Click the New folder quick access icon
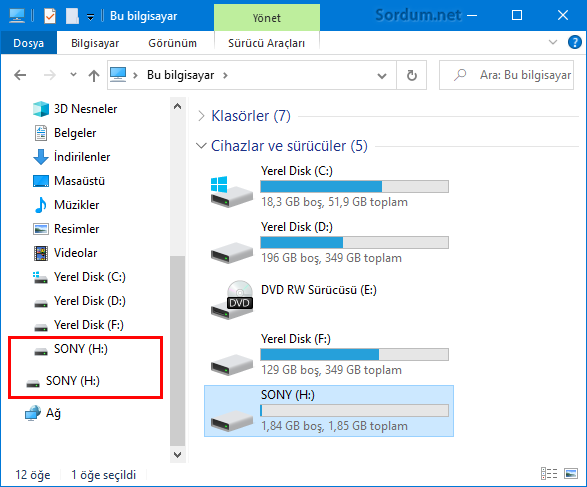The height and width of the screenshot is (487, 587). click(x=72, y=16)
